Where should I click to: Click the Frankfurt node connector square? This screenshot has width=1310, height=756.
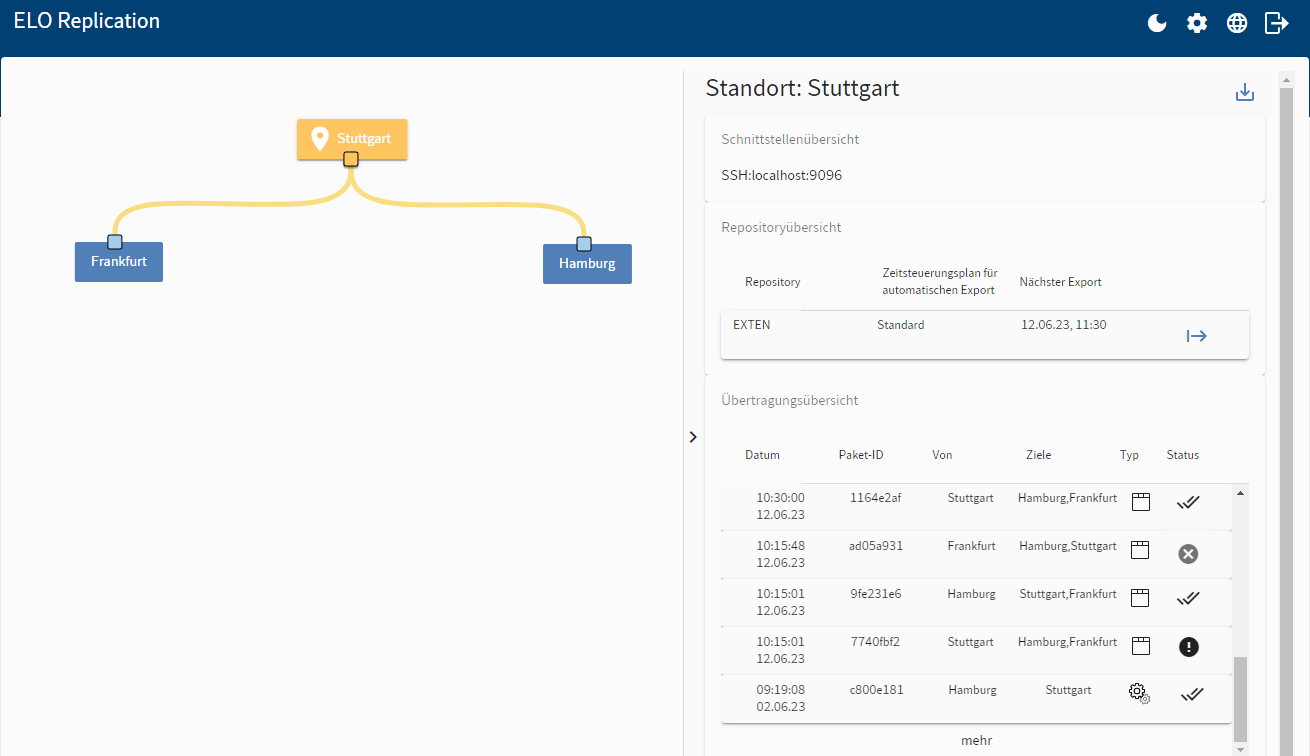(x=115, y=241)
